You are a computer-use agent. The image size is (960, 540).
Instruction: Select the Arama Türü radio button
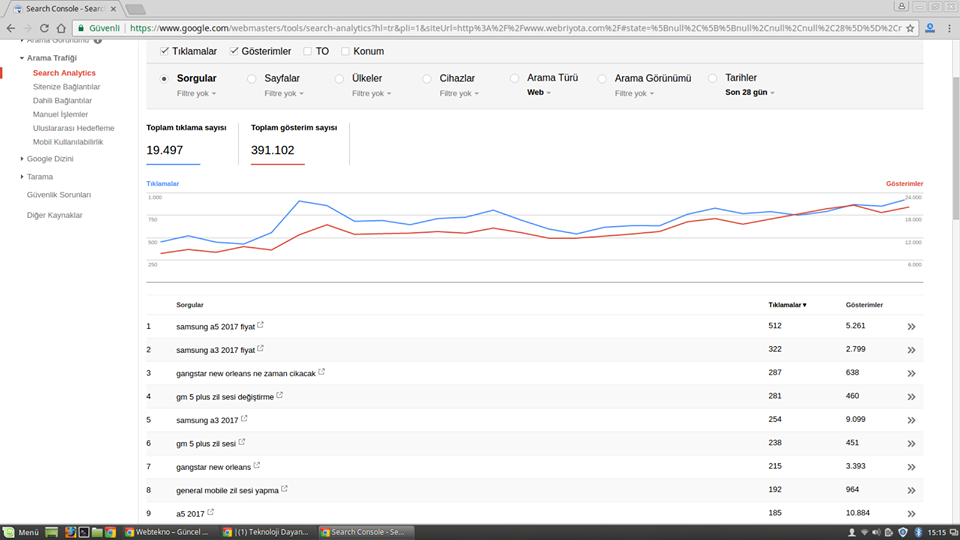(514, 78)
